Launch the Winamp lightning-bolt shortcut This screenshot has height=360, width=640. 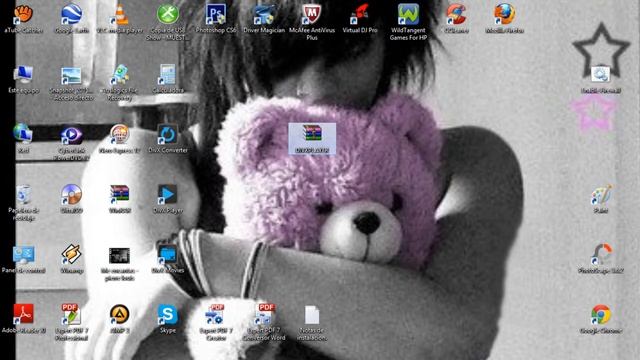[x=71, y=255]
